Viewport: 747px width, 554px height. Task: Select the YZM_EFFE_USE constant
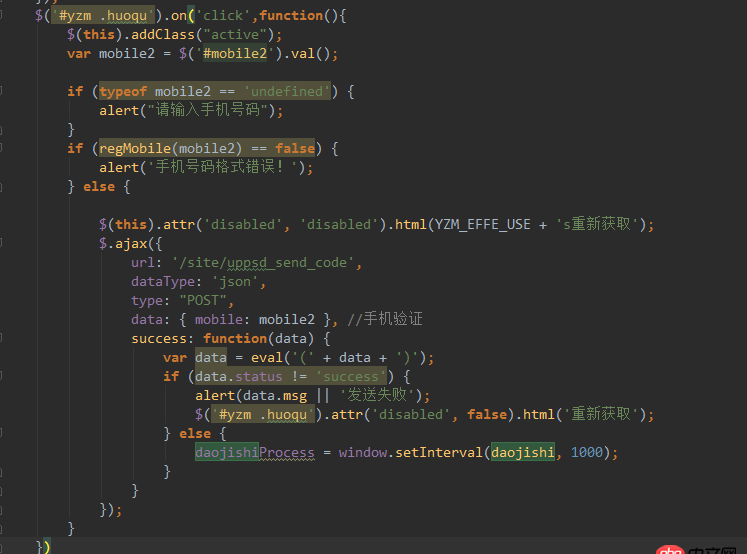click(483, 224)
